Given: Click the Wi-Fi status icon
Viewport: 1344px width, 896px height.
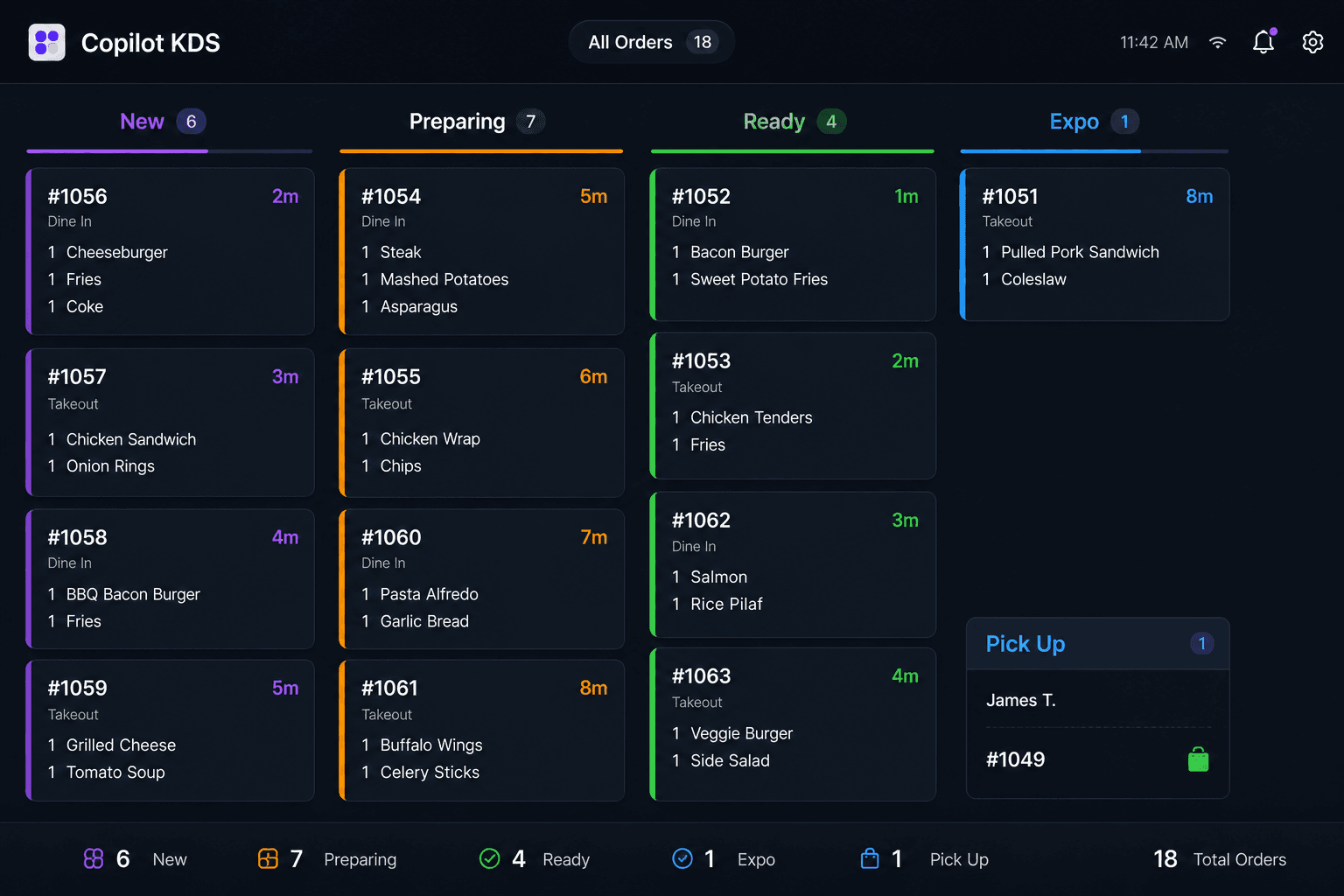Looking at the screenshot, I should click(1217, 42).
